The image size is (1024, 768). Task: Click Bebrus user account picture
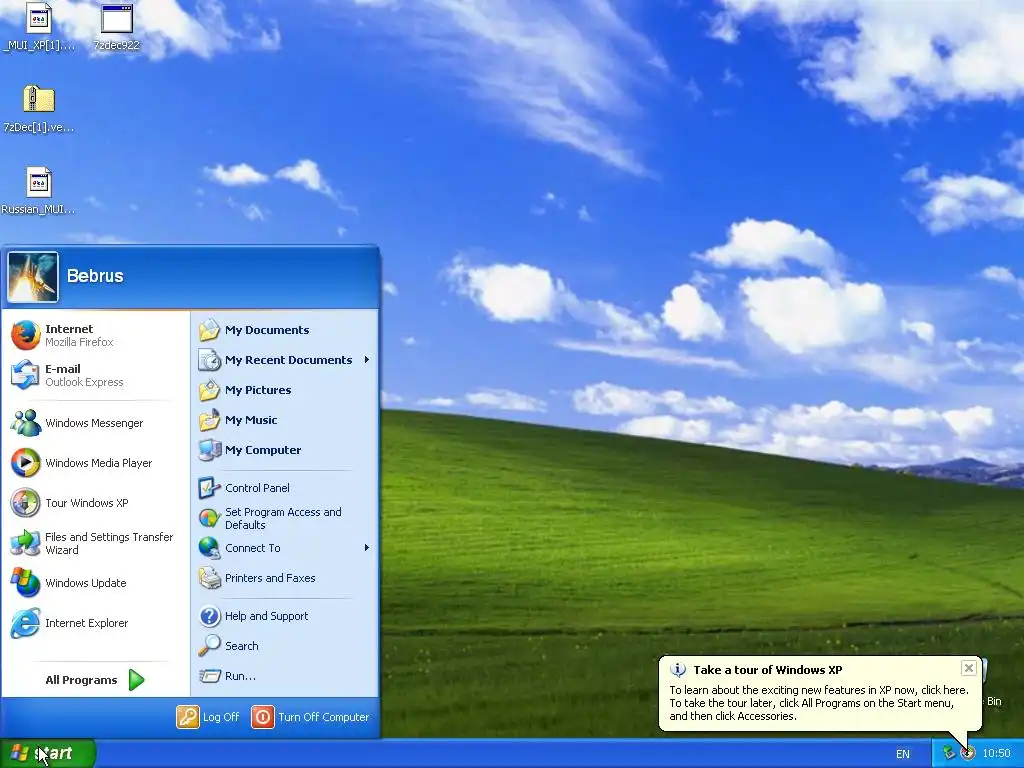(x=33, y=278)
